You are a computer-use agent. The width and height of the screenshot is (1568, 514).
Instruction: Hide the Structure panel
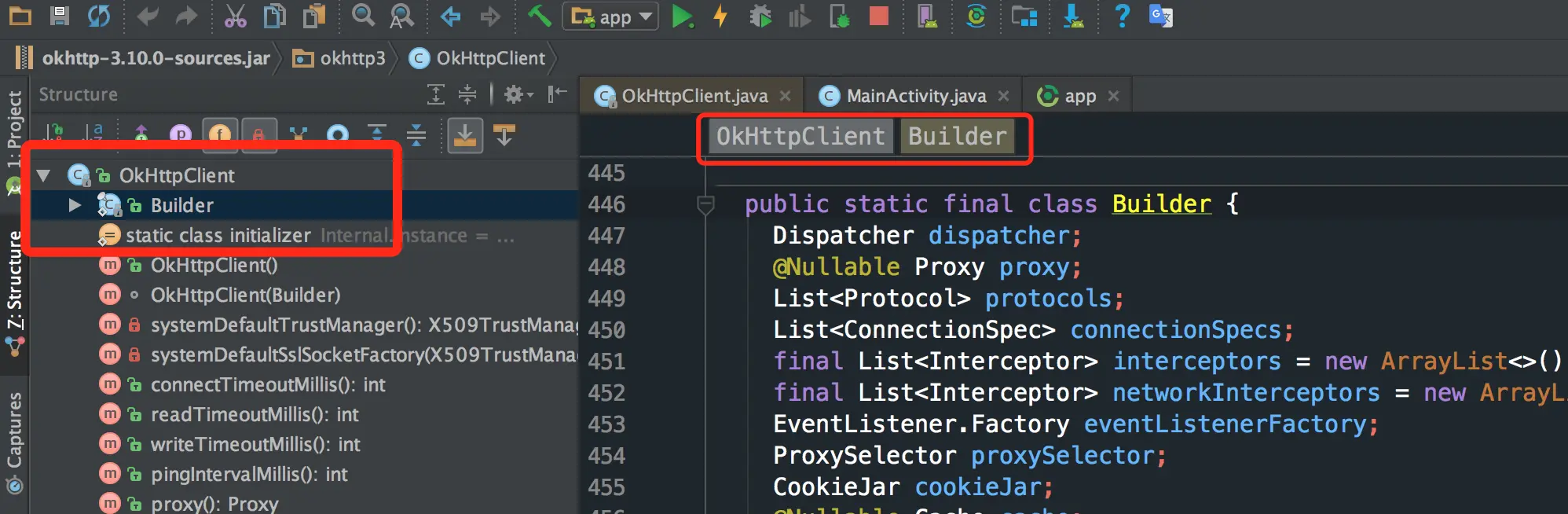click(x=557, y=94)
